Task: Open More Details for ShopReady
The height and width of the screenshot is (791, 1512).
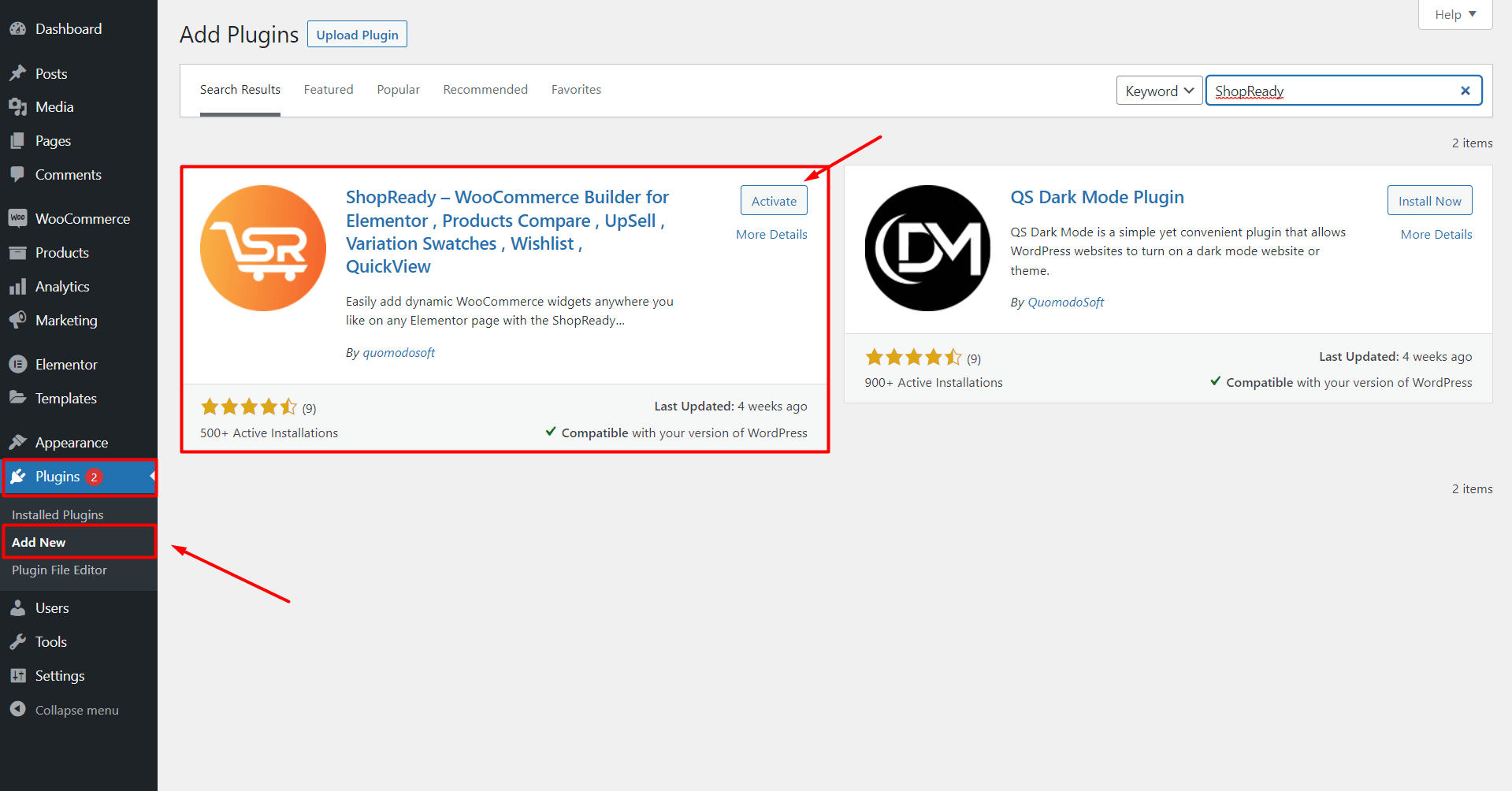Action: coord(771,235)
